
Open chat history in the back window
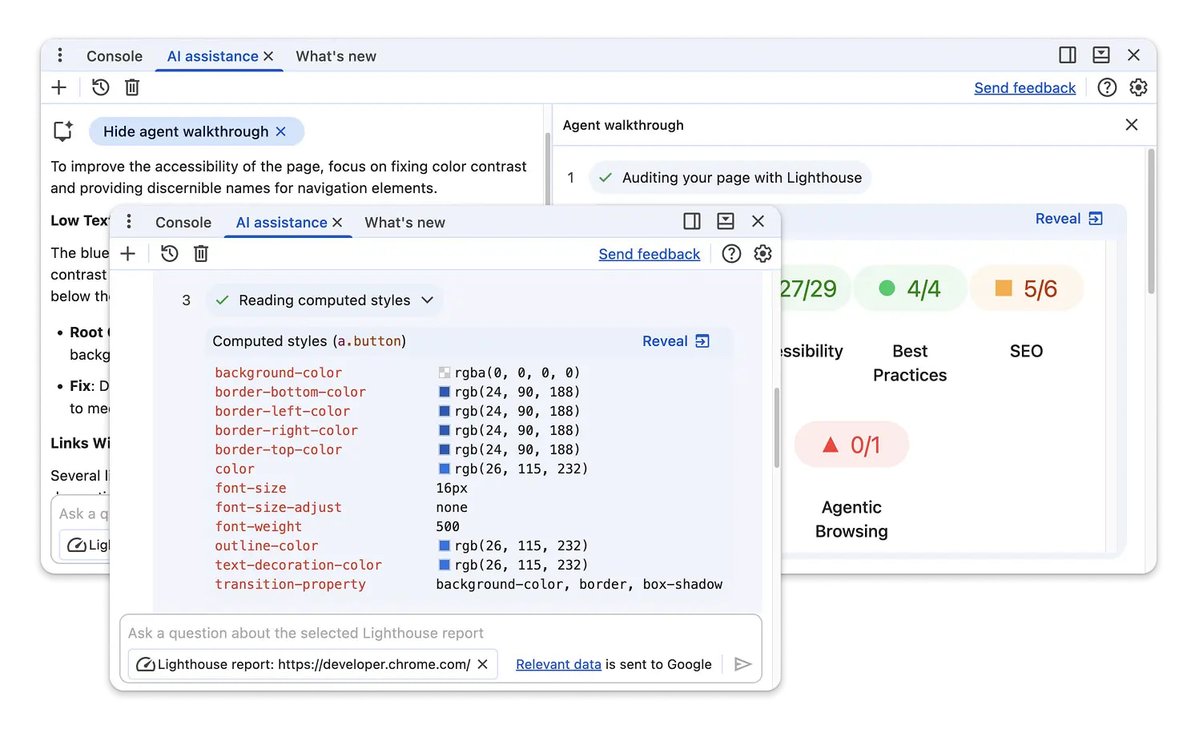tap(100, 87)
